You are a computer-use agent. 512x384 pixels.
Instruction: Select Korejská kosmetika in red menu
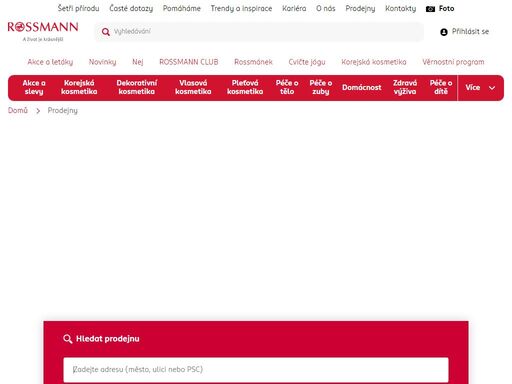(x=79, y=87)
